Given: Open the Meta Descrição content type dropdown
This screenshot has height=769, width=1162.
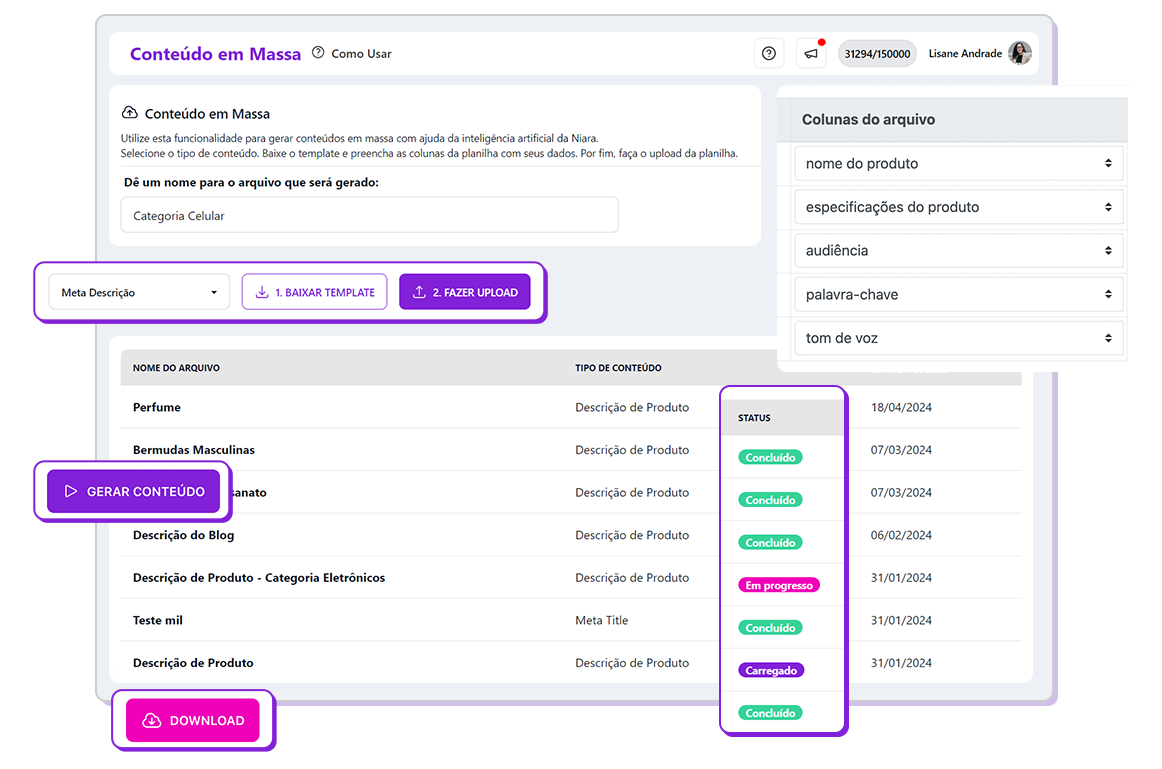Looking at the screenshot, I should 139,293.
